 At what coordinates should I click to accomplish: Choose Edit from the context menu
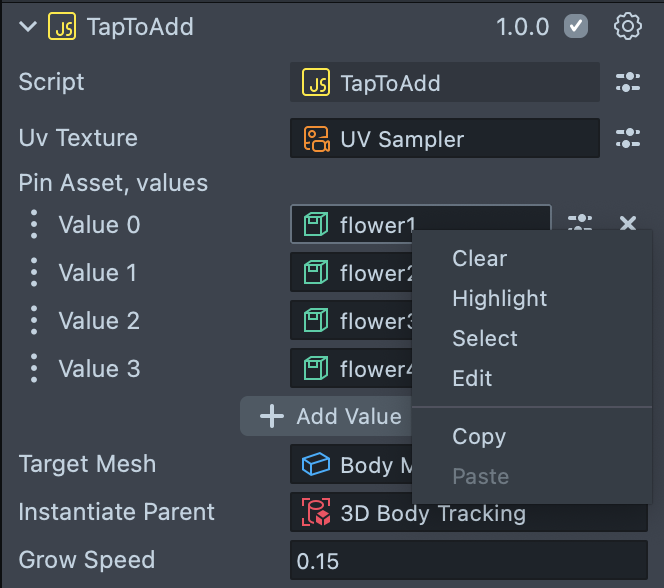pyautogui.click(x=472, y=378)
